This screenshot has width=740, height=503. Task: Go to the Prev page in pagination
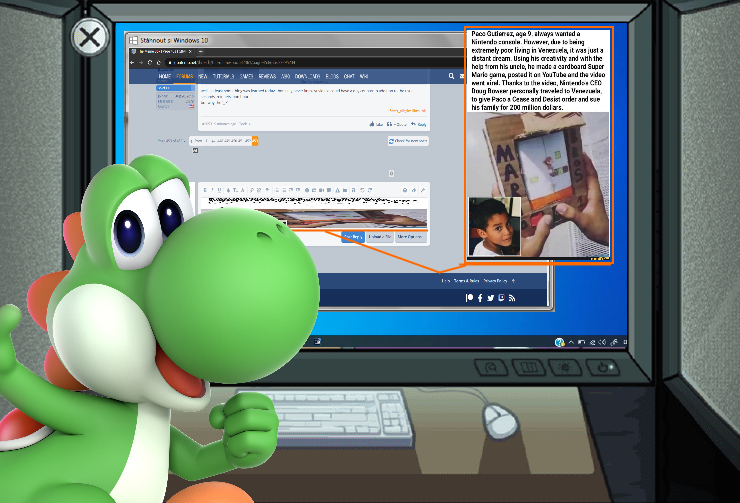pyautogui.click(x=197, y=141)
